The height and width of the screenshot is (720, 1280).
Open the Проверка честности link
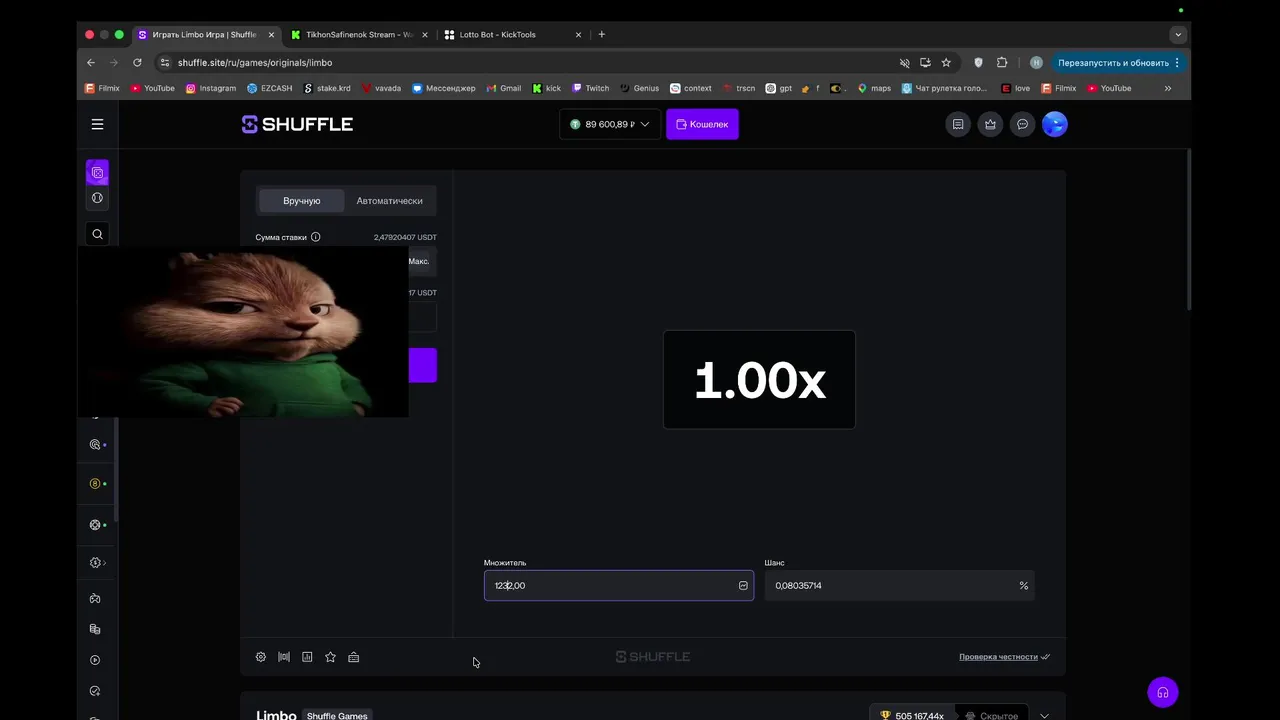click(x=1004, y=657)
